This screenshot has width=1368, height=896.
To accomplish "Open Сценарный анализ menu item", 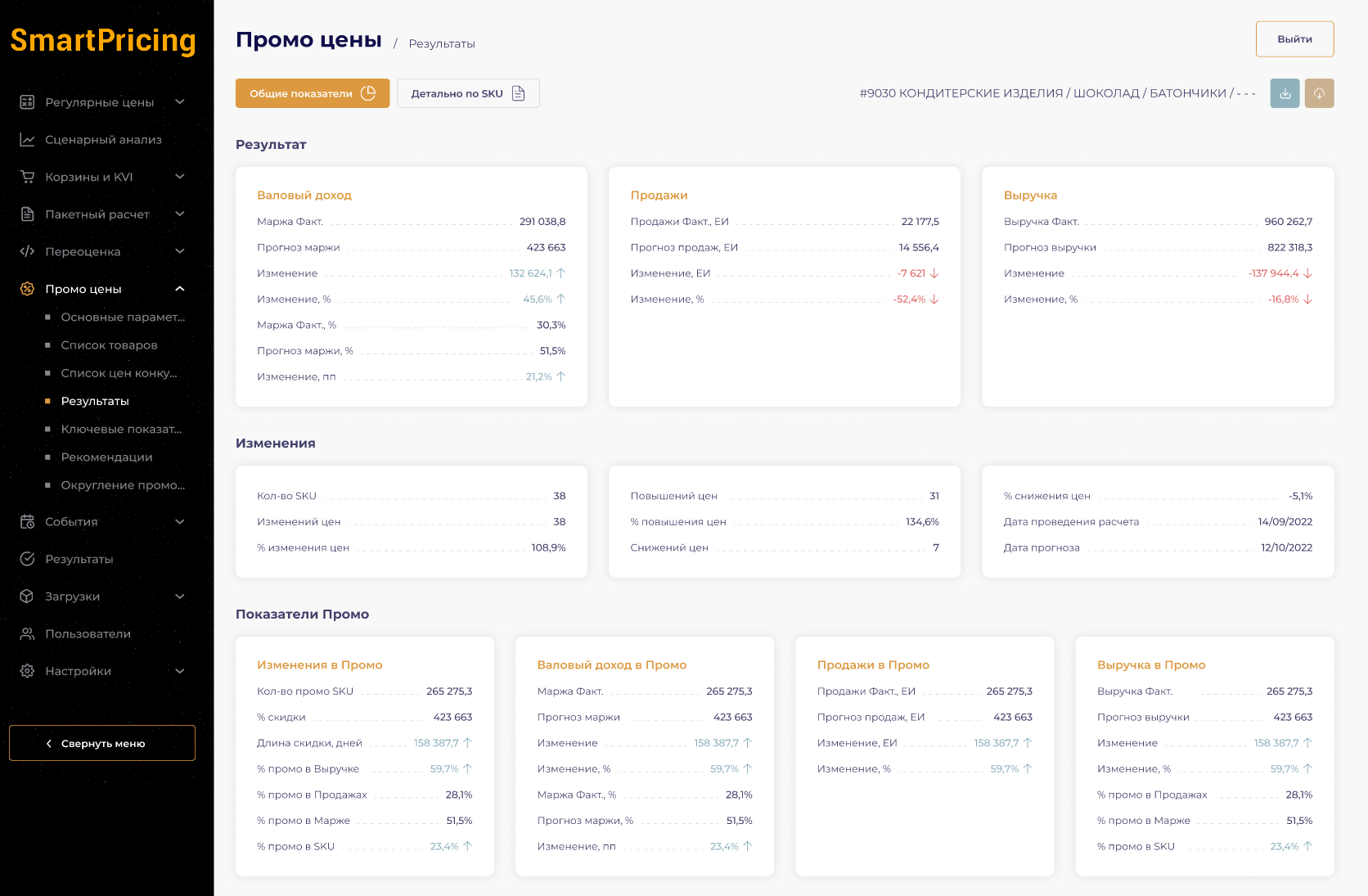I will coord(103,140).
